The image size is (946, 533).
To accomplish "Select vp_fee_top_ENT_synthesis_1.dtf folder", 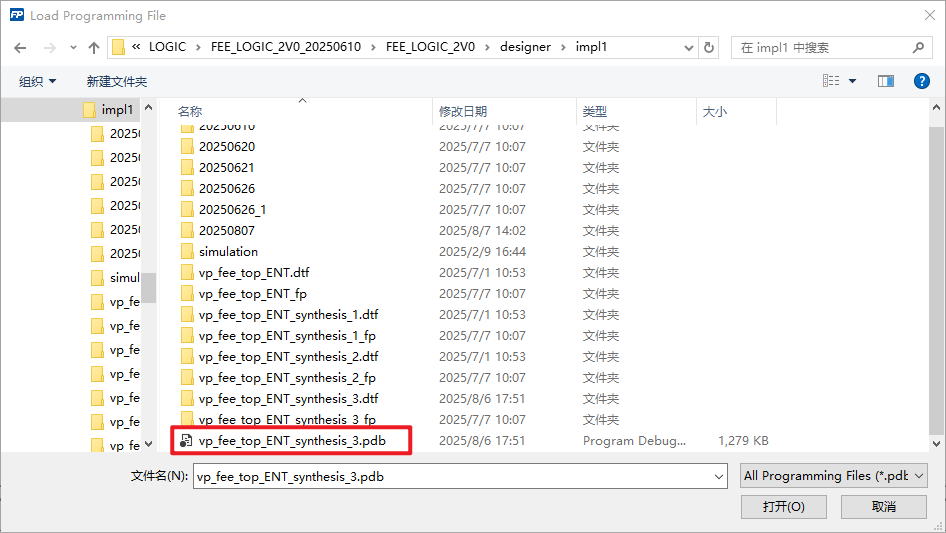I will coord(288,314).
